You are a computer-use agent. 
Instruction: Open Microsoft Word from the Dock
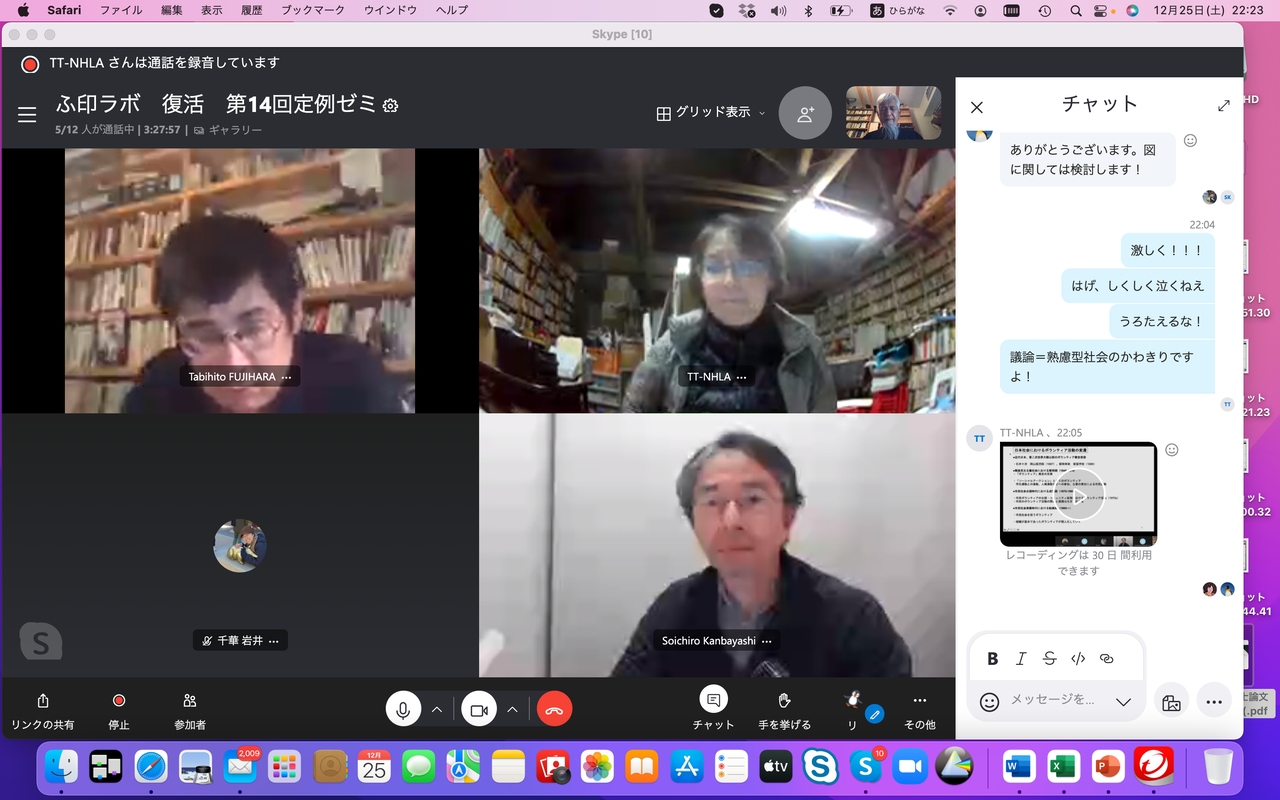(1018, 767)
